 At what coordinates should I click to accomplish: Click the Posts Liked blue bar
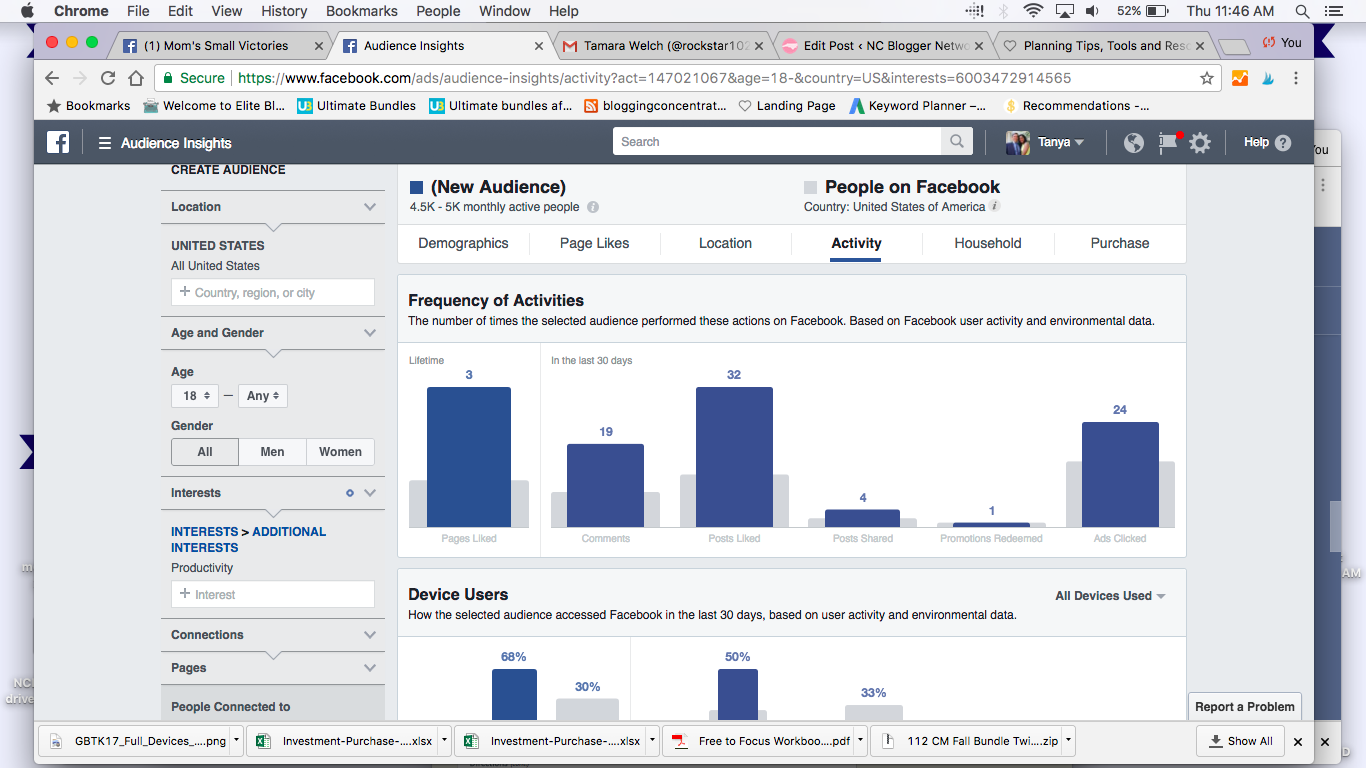pos(734,457)
